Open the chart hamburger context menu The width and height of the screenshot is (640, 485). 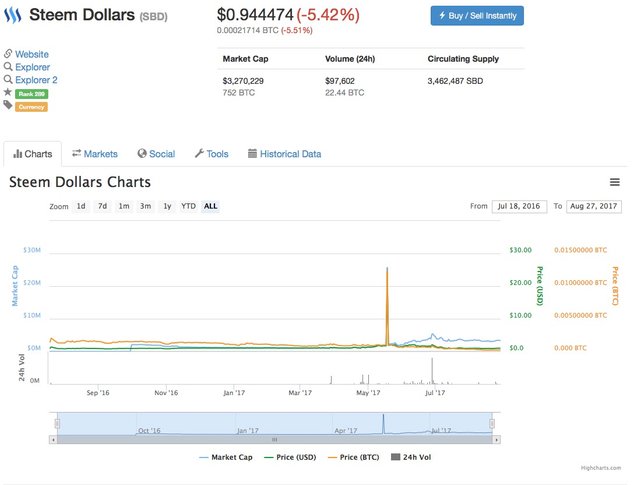coord(615,182)
